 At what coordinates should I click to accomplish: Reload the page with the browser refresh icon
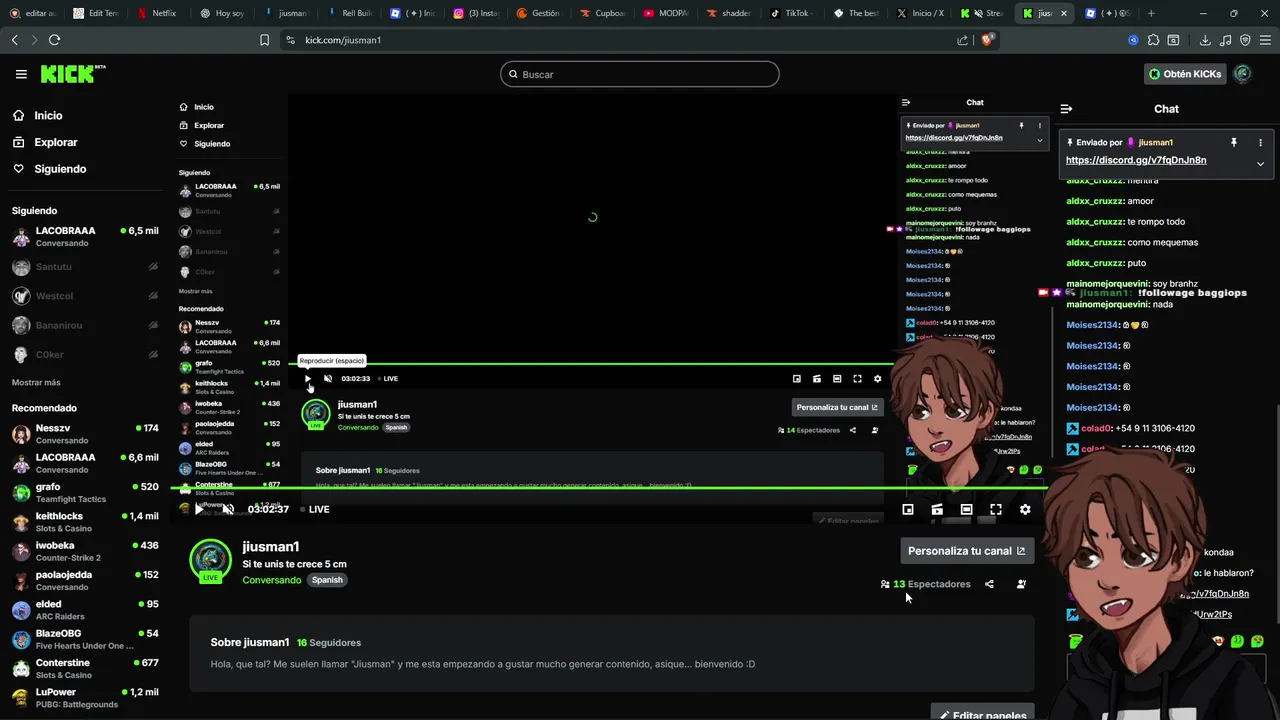pos(54,40)
